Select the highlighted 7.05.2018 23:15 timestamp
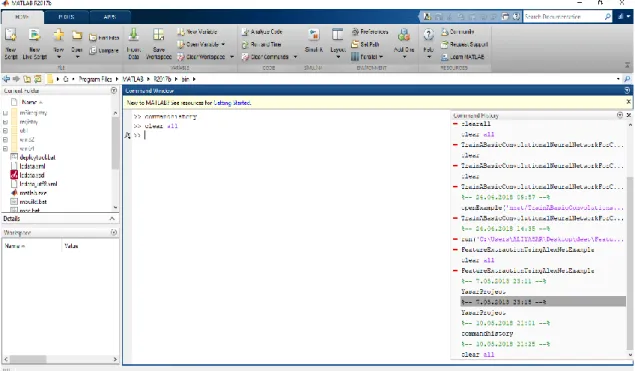Screen dimensions: 635x371 pyautogui.click(x=543, y=302)
